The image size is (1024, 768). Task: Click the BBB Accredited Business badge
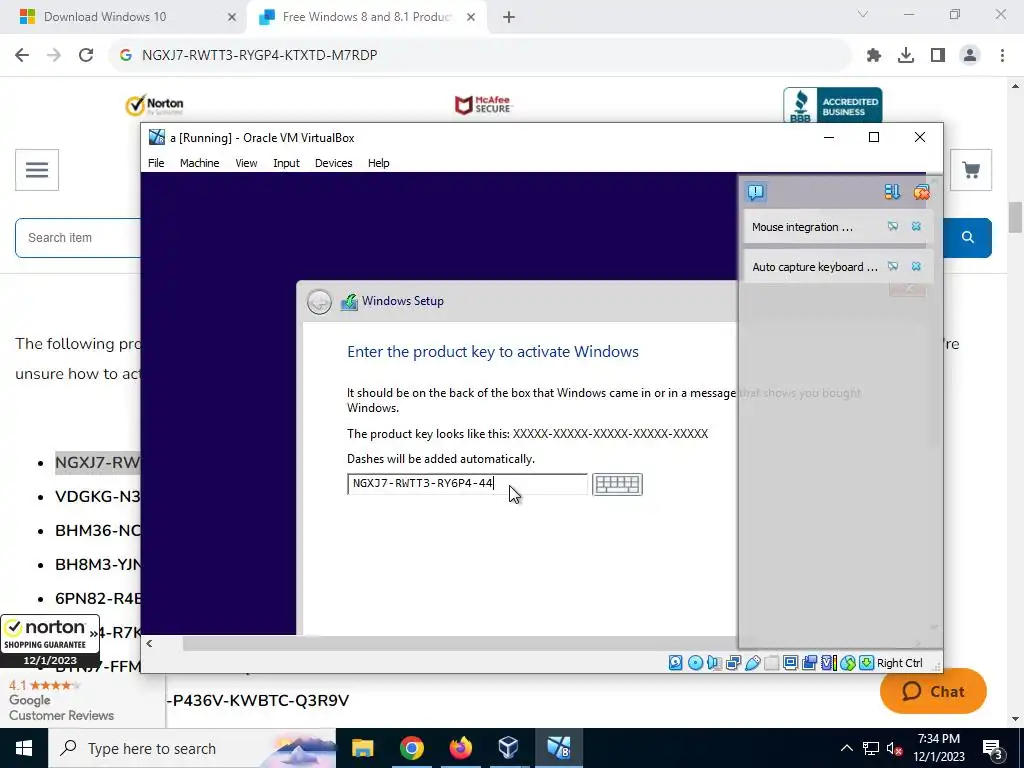point(833,105)
